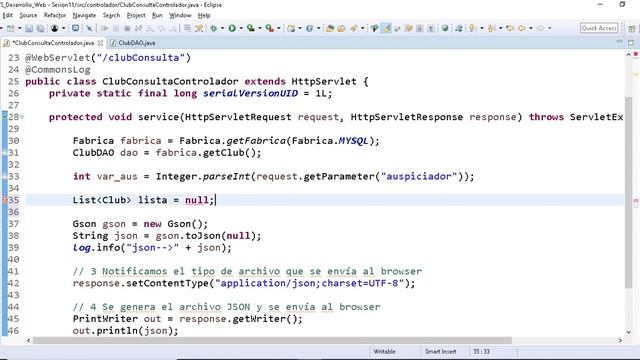Click the Quick Access search field
640x360 pixels.
(x=599, y=28)
